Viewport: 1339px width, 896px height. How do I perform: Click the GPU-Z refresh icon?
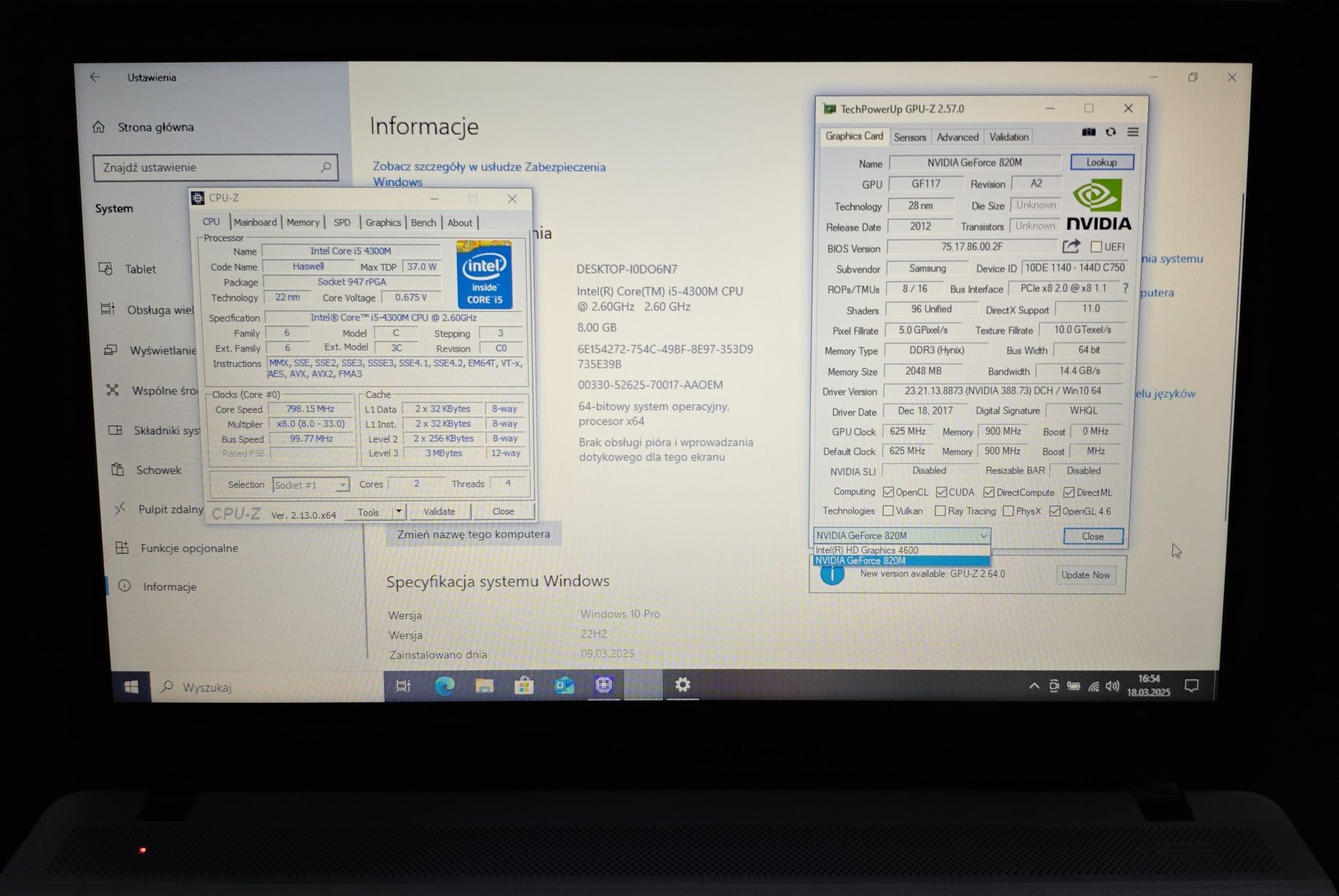point(1110,132)
